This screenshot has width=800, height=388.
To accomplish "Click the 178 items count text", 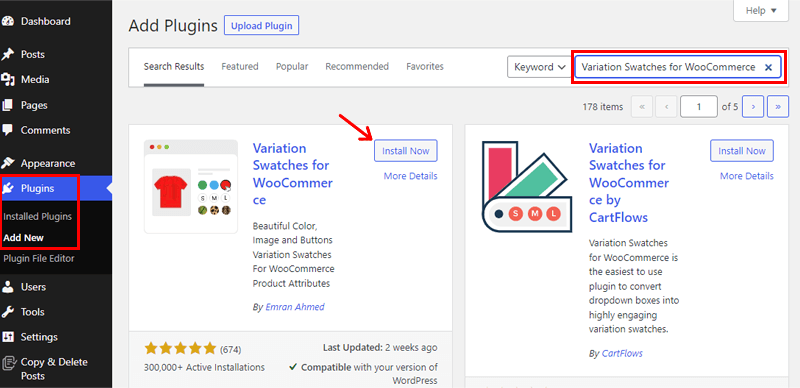I will click(603, 107).
